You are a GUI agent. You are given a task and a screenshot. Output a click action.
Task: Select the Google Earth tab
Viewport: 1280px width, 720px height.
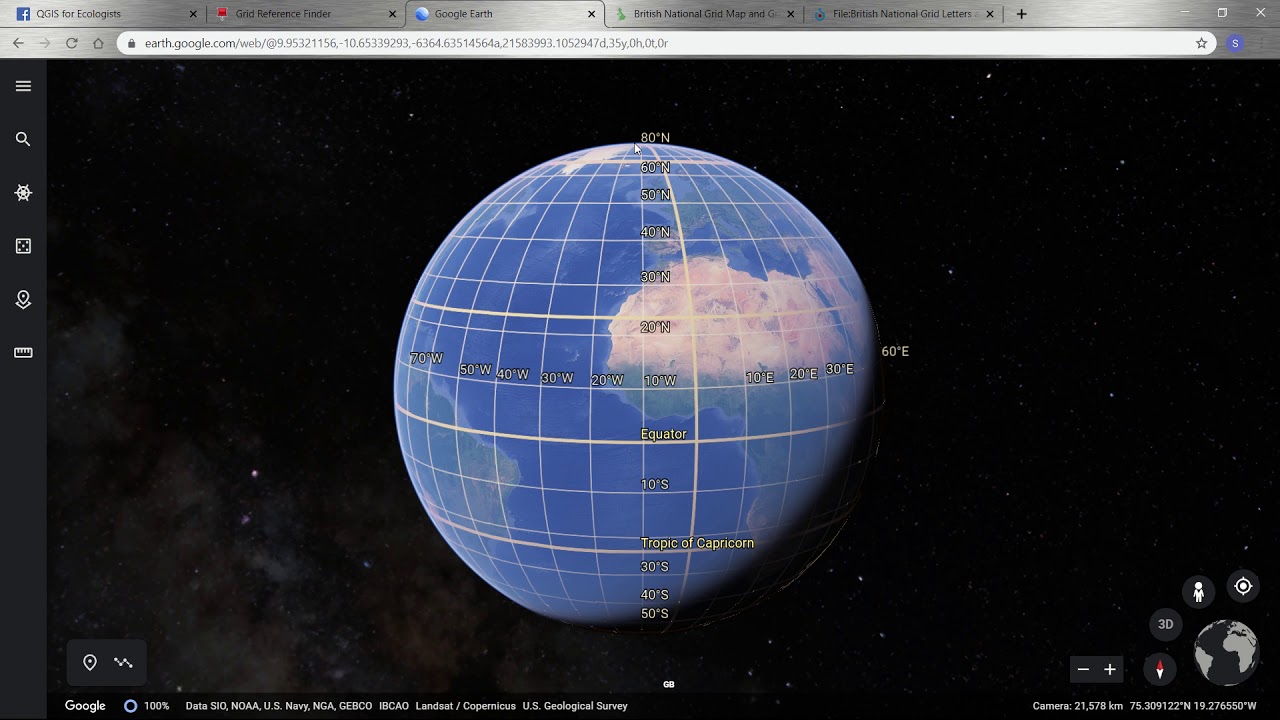coord(504,14)
